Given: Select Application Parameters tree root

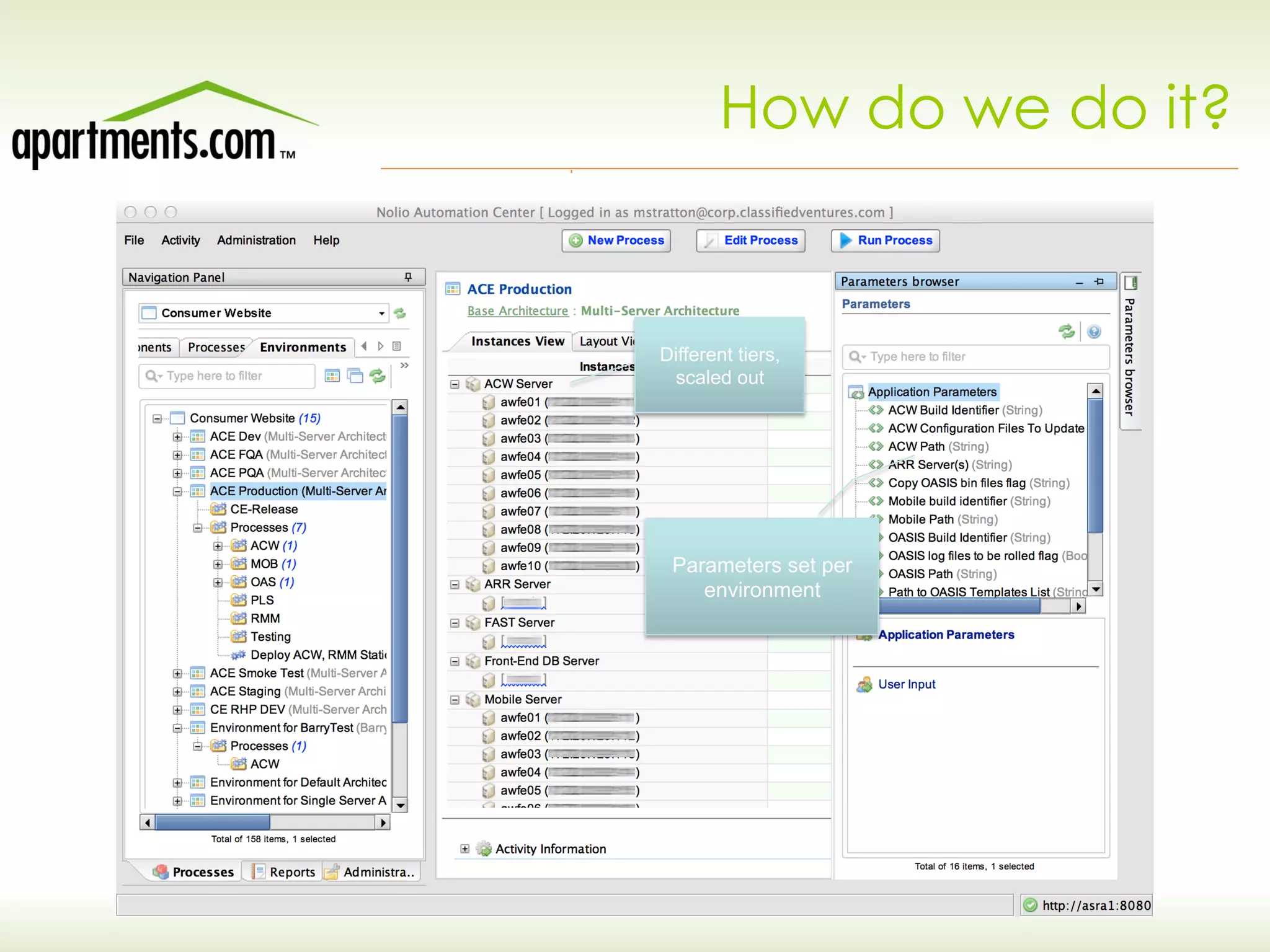Looking at the screenshot, I should pyautogui.click(x=932, y=392).
